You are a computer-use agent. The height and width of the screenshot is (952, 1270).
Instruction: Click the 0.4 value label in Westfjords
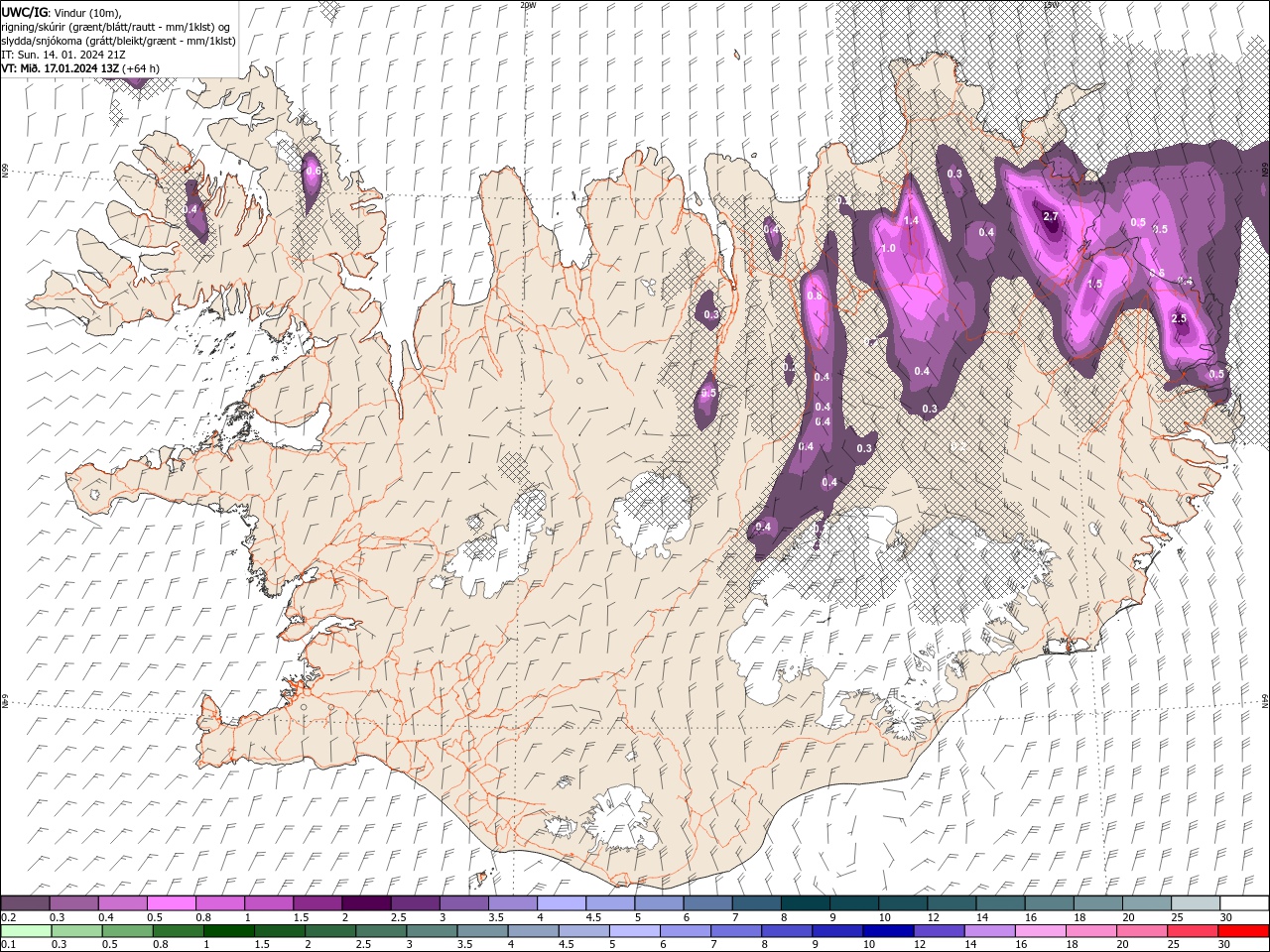[x=190, y=209]
